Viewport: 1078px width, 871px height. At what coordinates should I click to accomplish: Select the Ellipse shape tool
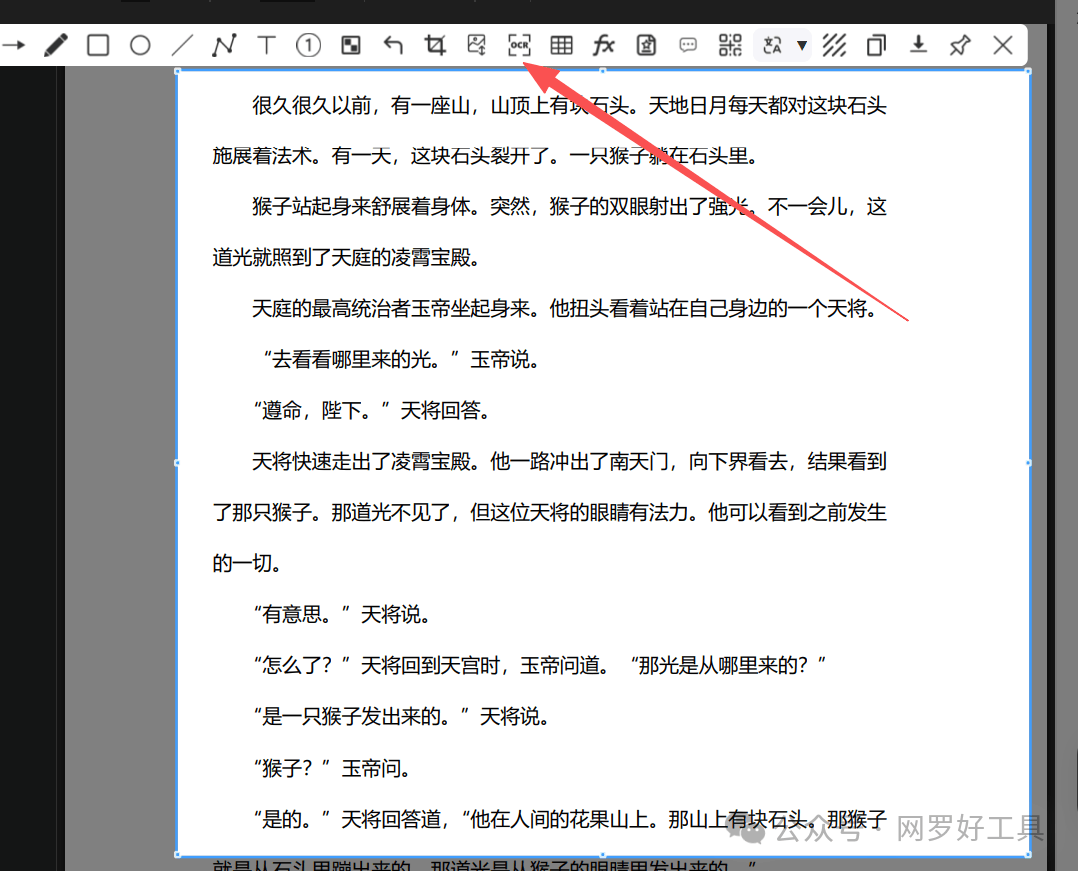[x=140, y=45]
